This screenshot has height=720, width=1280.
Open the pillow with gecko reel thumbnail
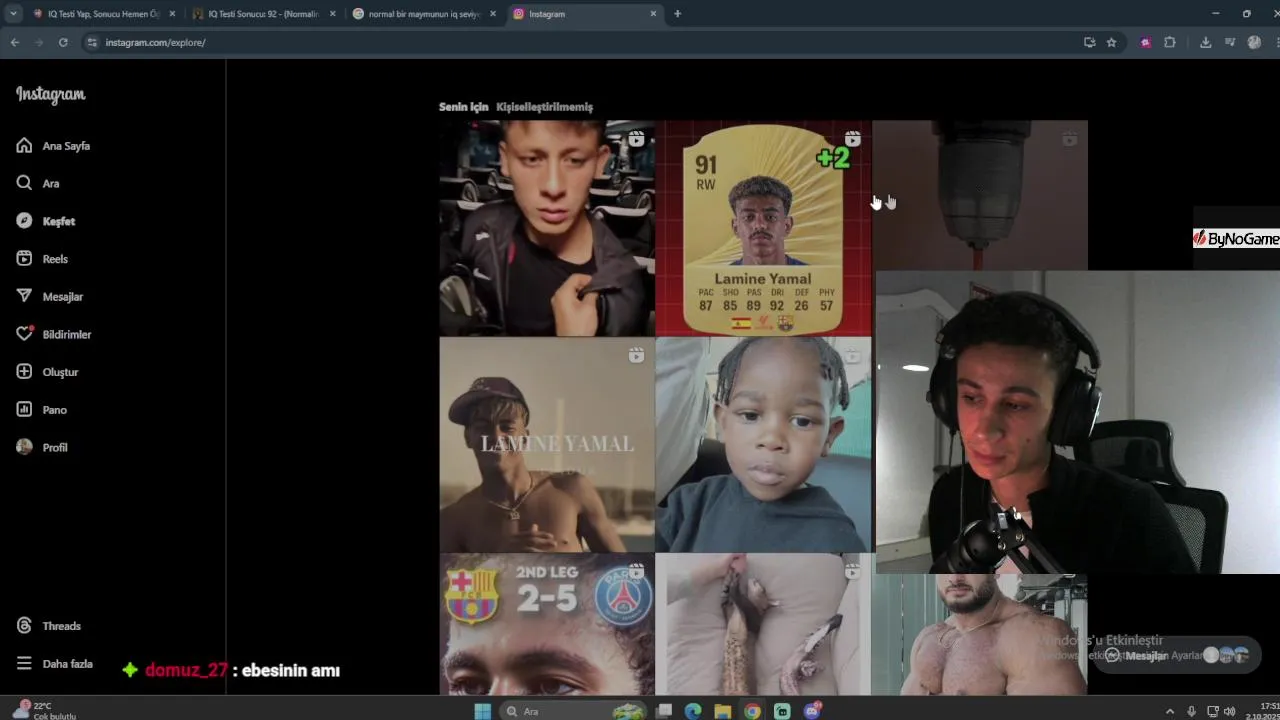point(763,624)
